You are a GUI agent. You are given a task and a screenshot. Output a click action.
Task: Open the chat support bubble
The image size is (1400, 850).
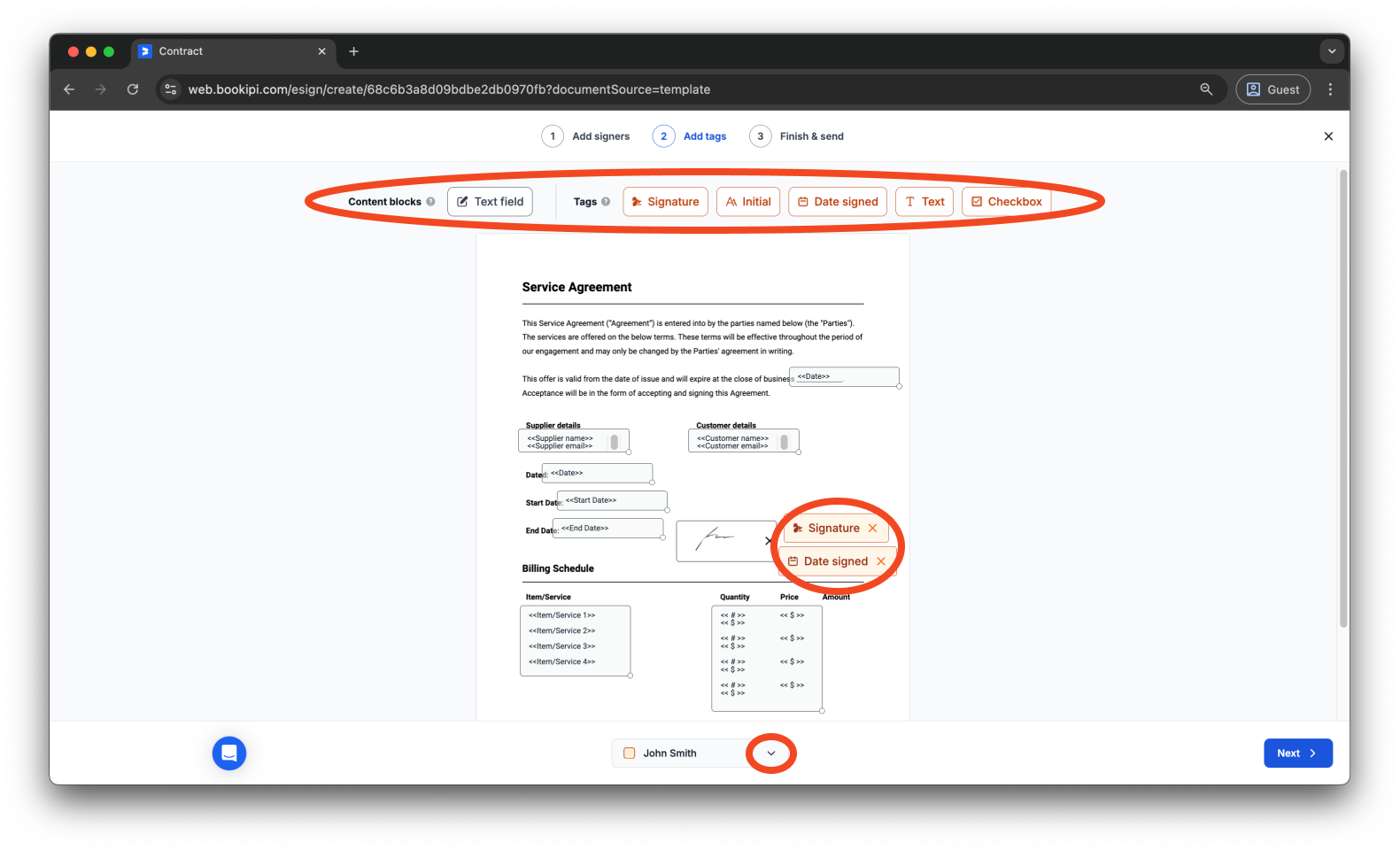(229, 753)
